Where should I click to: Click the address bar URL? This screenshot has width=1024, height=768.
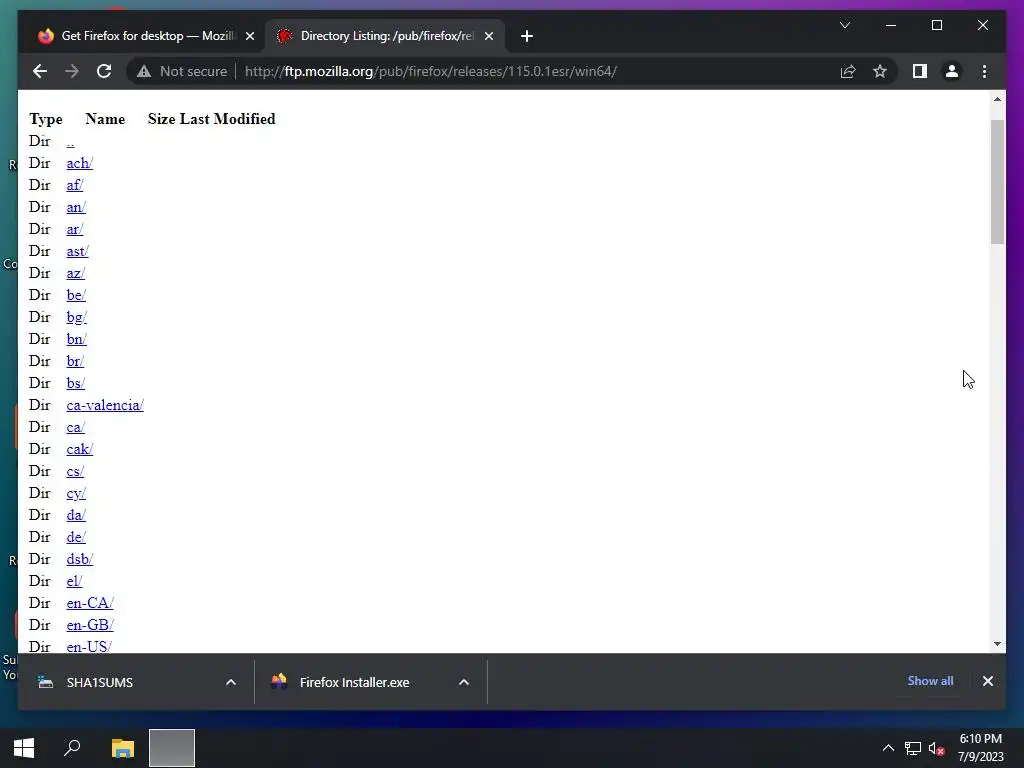pos(431,71)
